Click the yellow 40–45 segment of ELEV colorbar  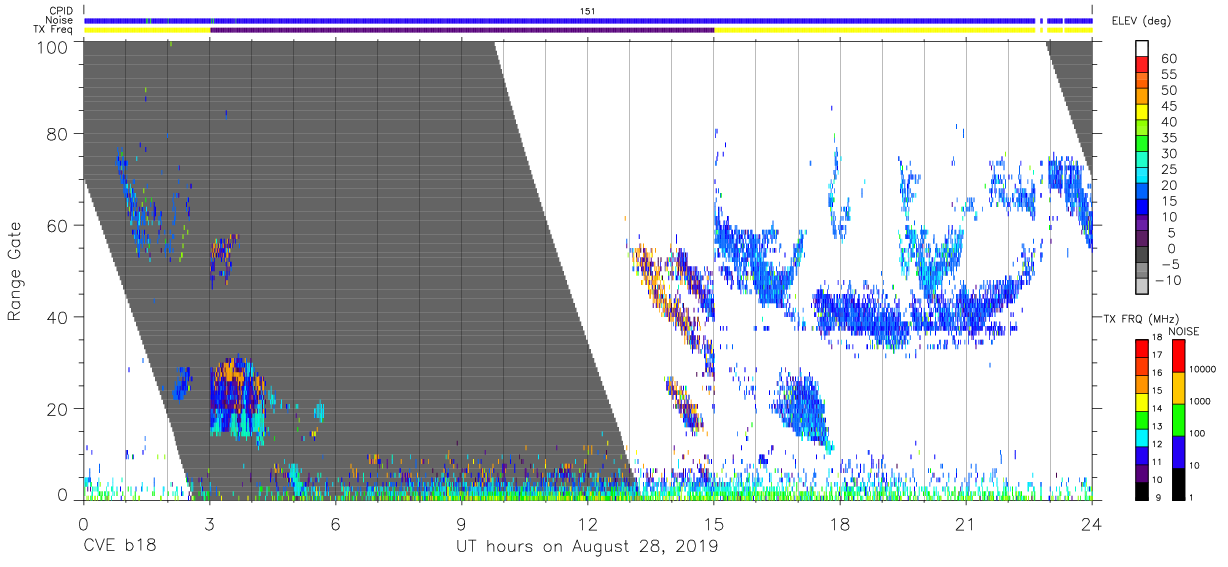pyautogui.click(x=1144, y=112)
